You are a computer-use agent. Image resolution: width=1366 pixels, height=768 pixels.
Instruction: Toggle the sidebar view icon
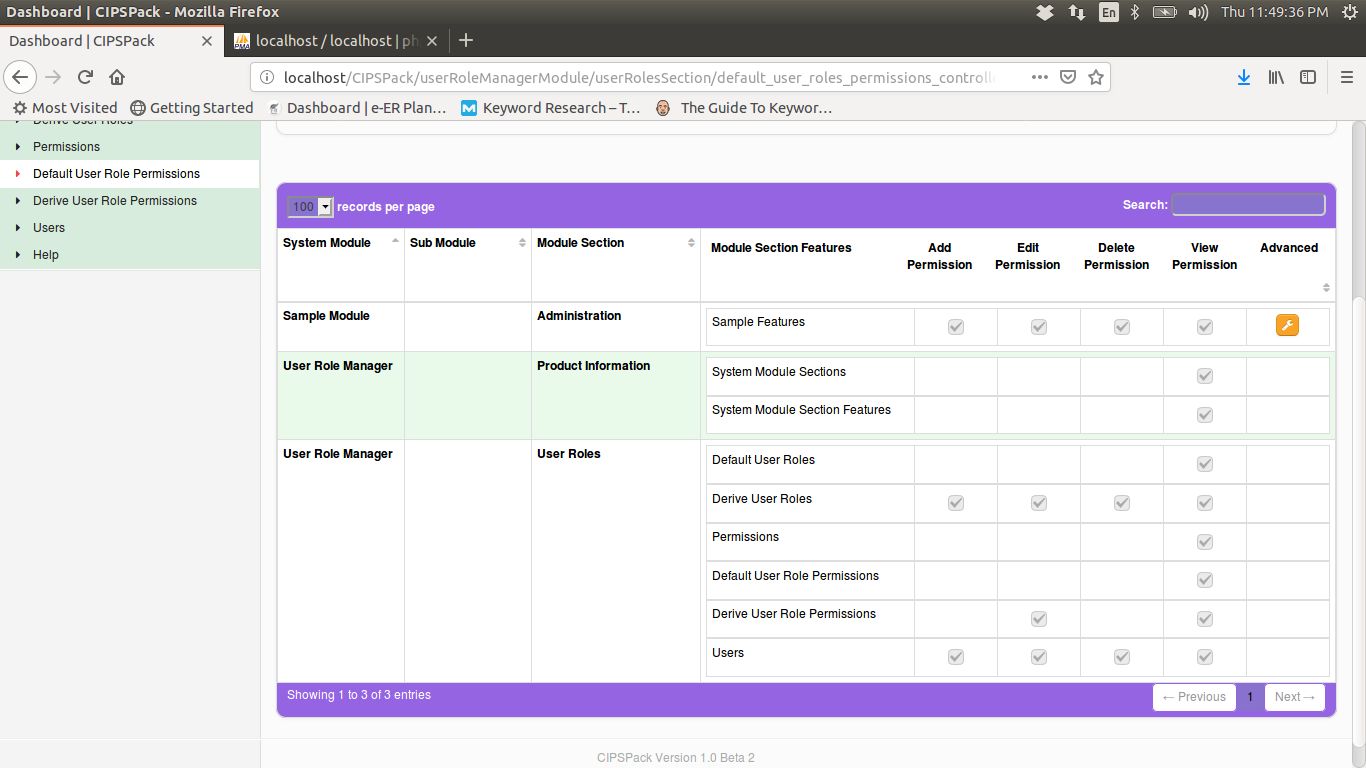click(1308, 77)
